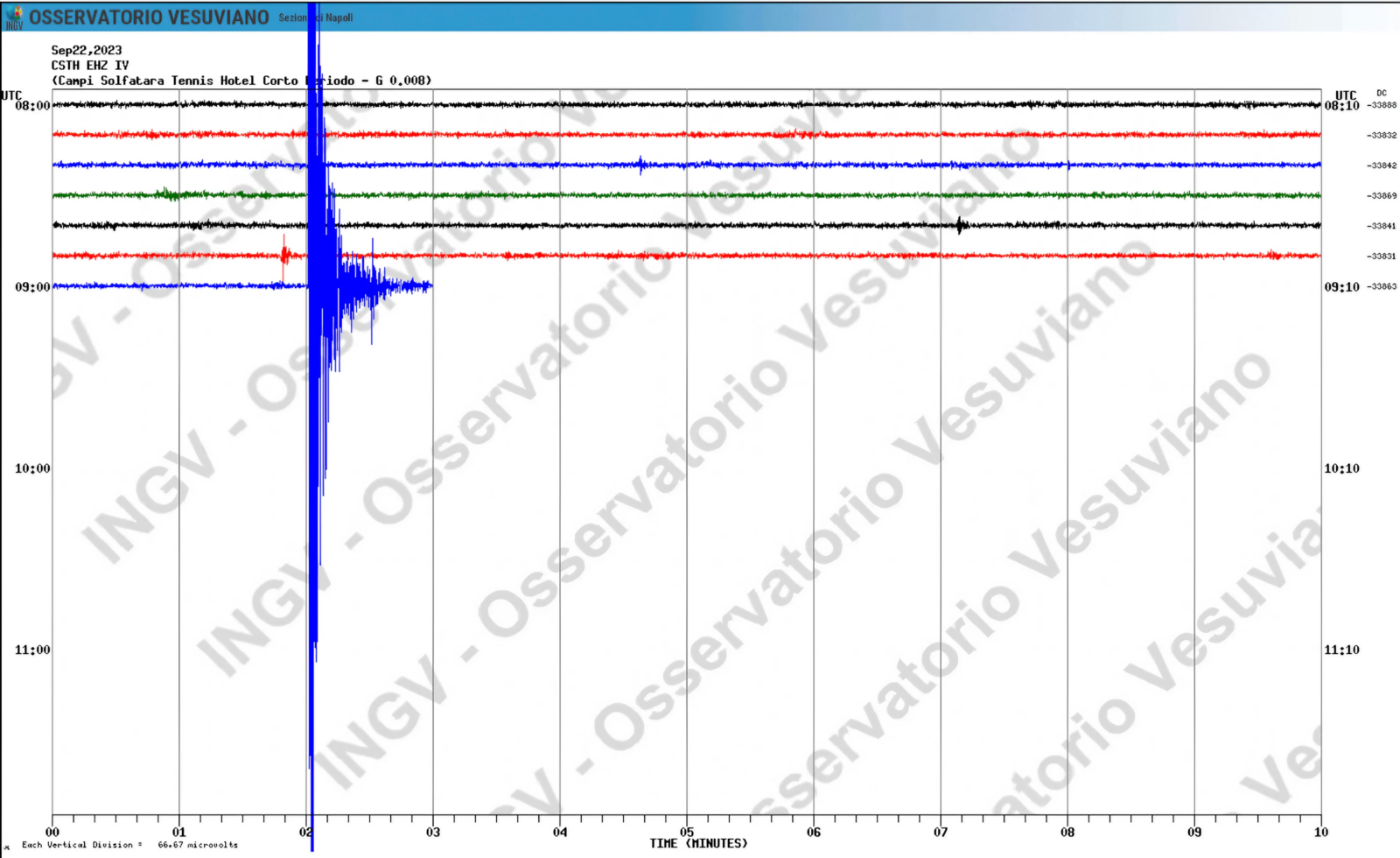This screenshot has height=858, width=1400.
Task: Click the 09 minute axis label
Action: (x=1194, y=833)
